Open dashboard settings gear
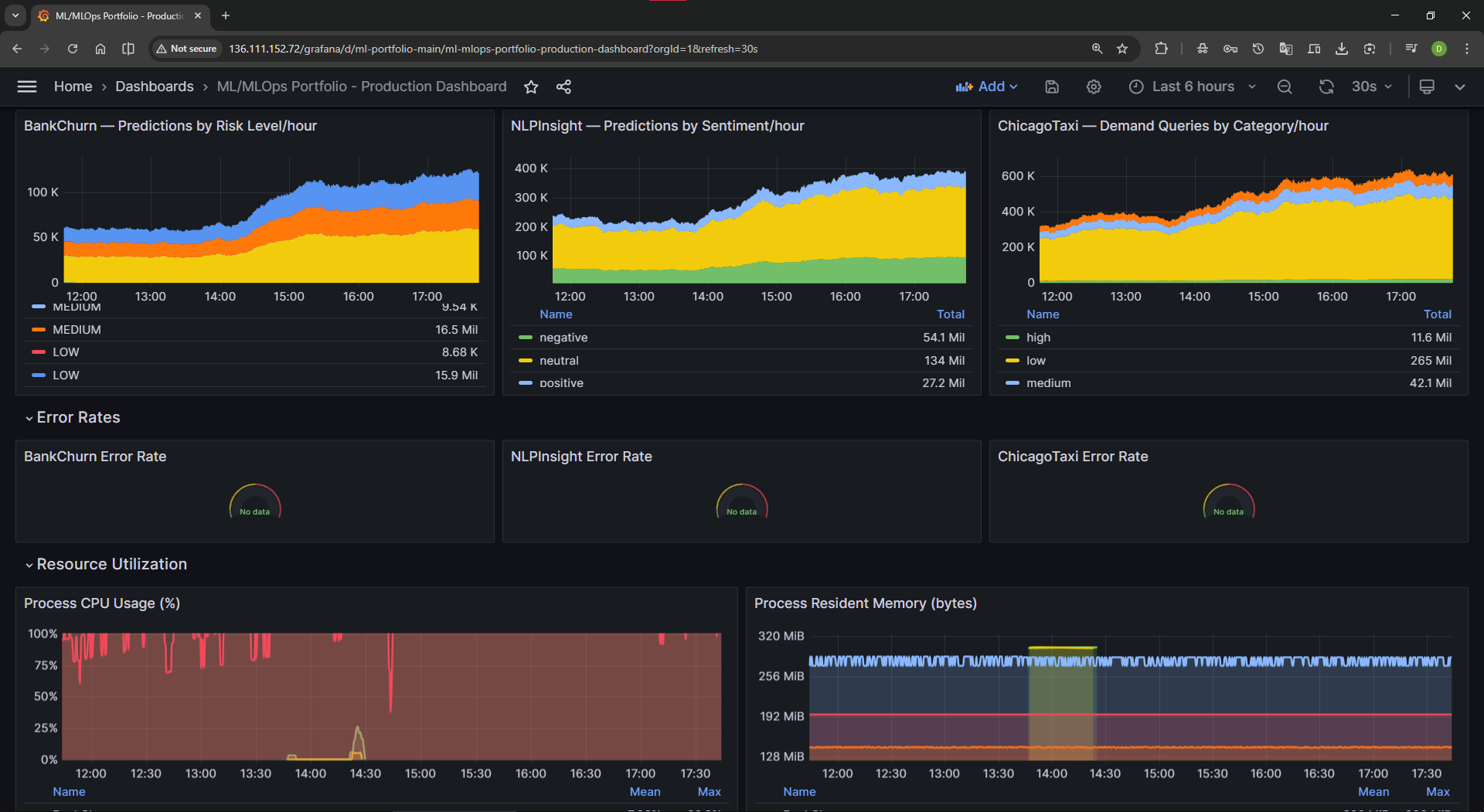 point(1094,87)
